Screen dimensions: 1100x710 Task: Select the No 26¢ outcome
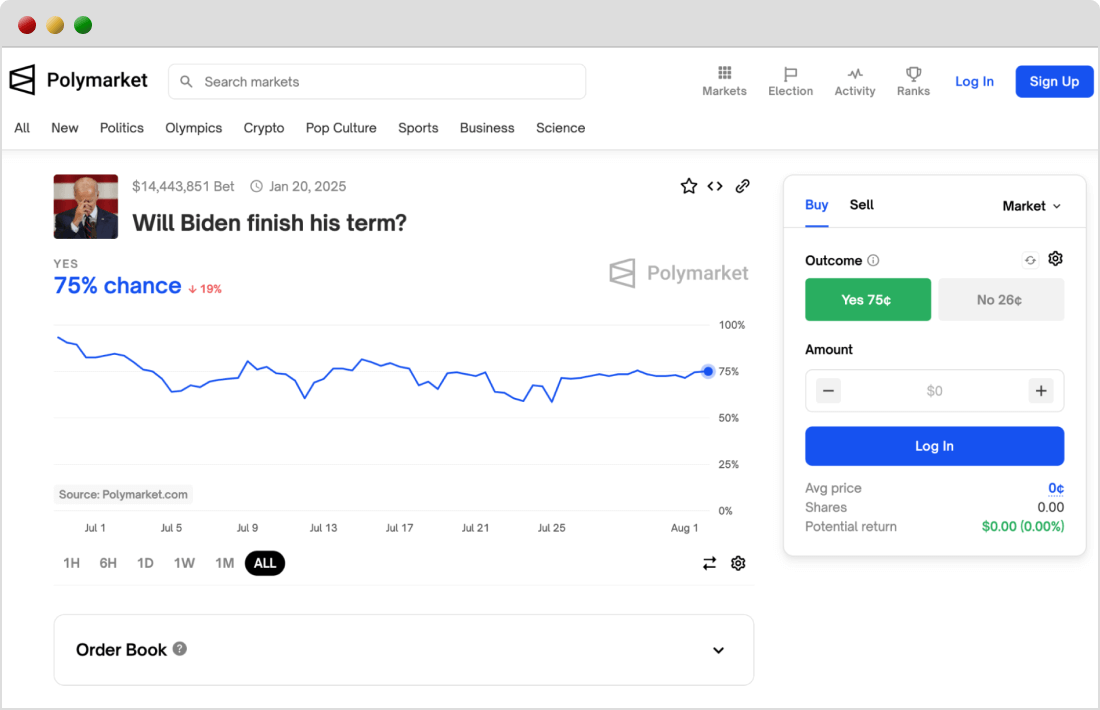(x=1001, y=300)
